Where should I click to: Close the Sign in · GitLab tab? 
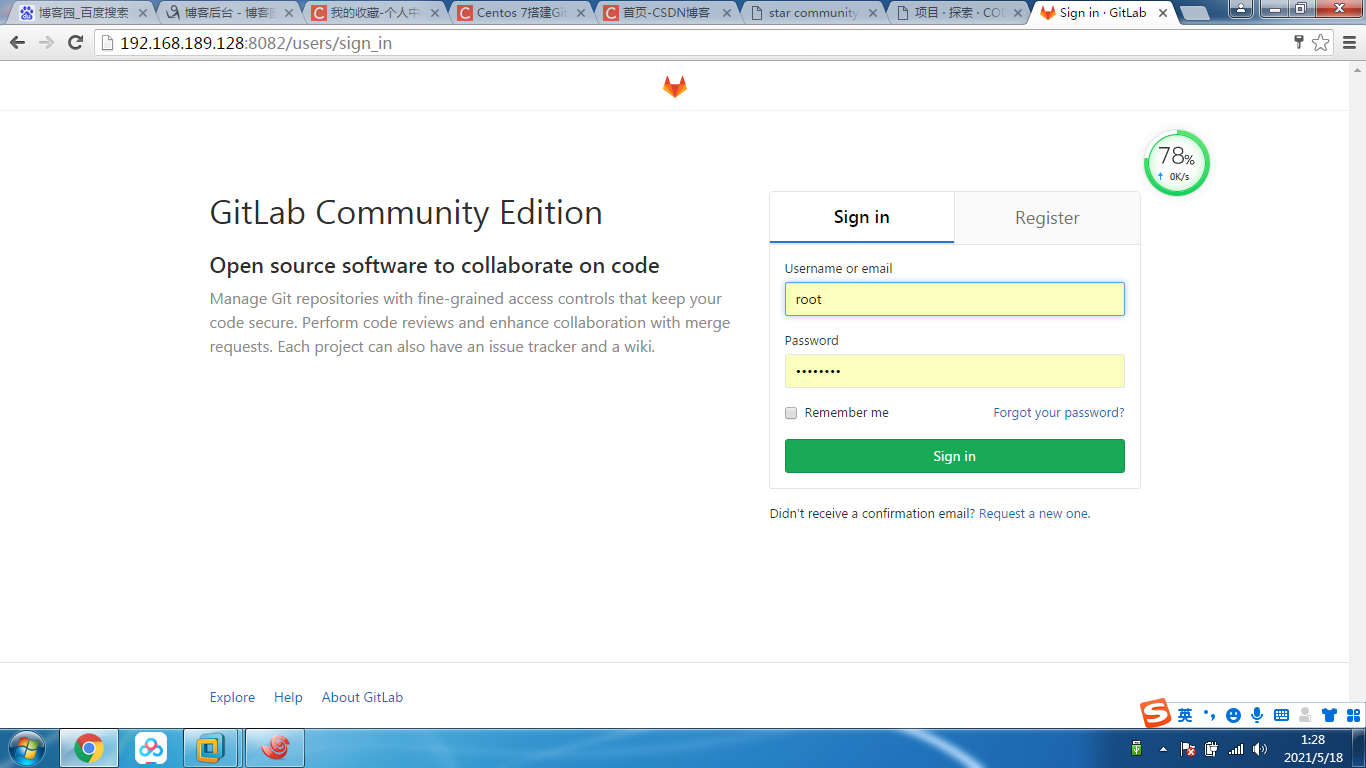(x=1163, y=14)
